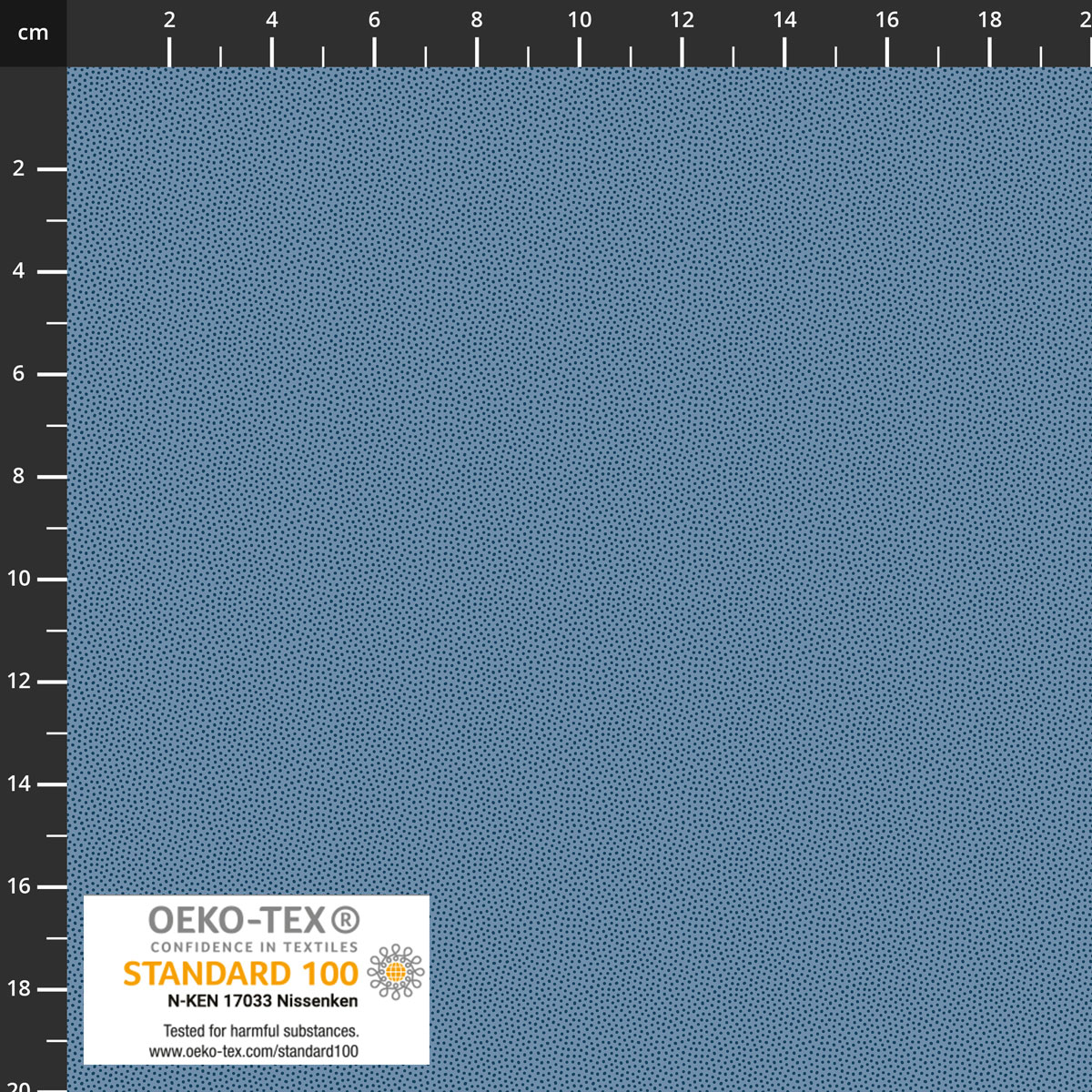Click the registered trademark symbol after OEKO-TEX

click(x=345, y=921)
